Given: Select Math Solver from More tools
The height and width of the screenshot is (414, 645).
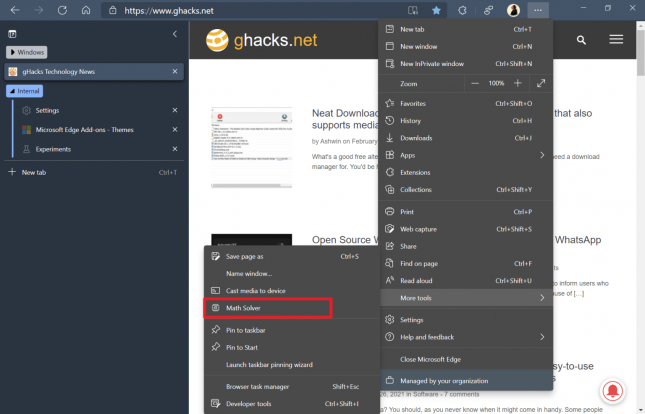Looking at the screenshot, I should [x=242, y=308].
